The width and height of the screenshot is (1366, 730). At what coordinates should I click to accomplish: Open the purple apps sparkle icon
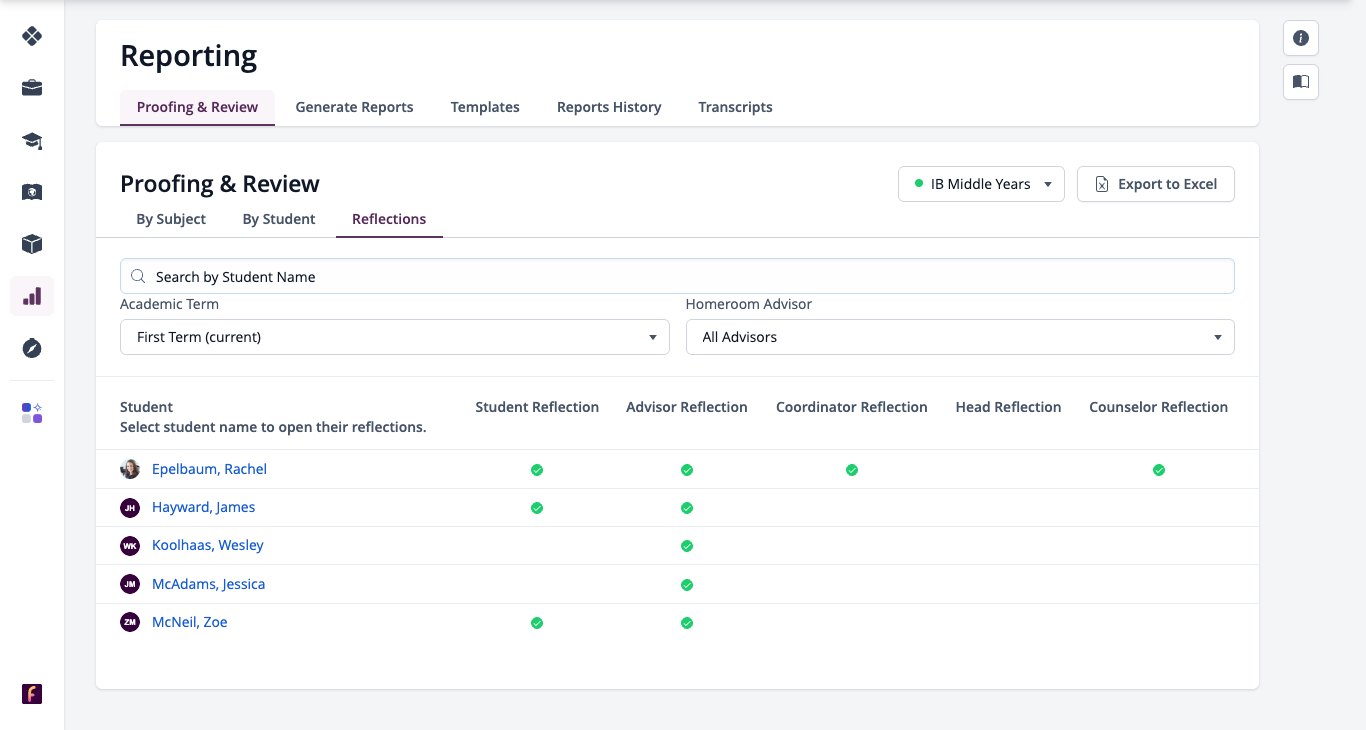click(32, 413)
